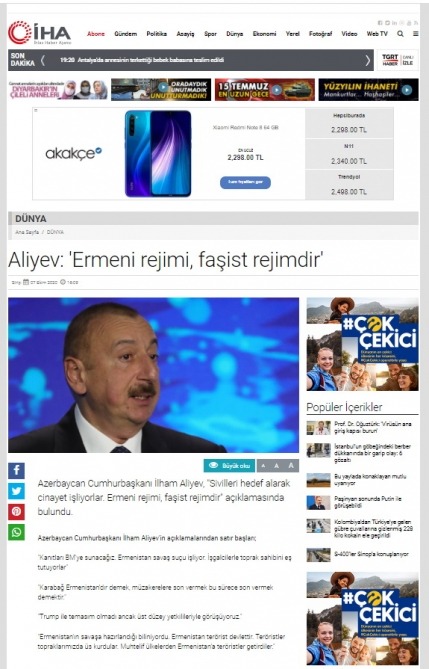Share article on Pinterest
Viewport: 429px width, 669px height.
(x=16, y=512)
